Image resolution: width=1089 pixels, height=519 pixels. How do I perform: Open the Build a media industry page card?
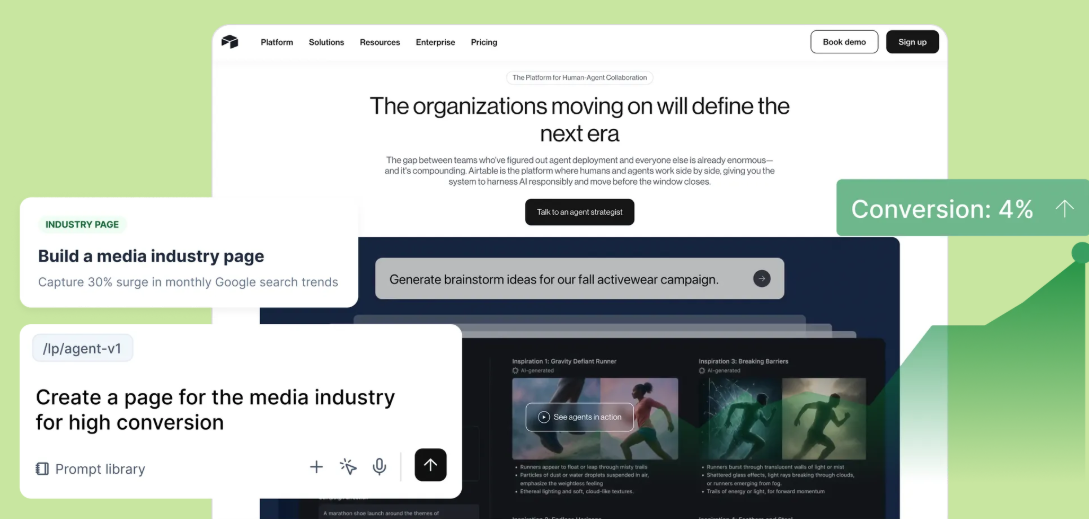[189, 252]
